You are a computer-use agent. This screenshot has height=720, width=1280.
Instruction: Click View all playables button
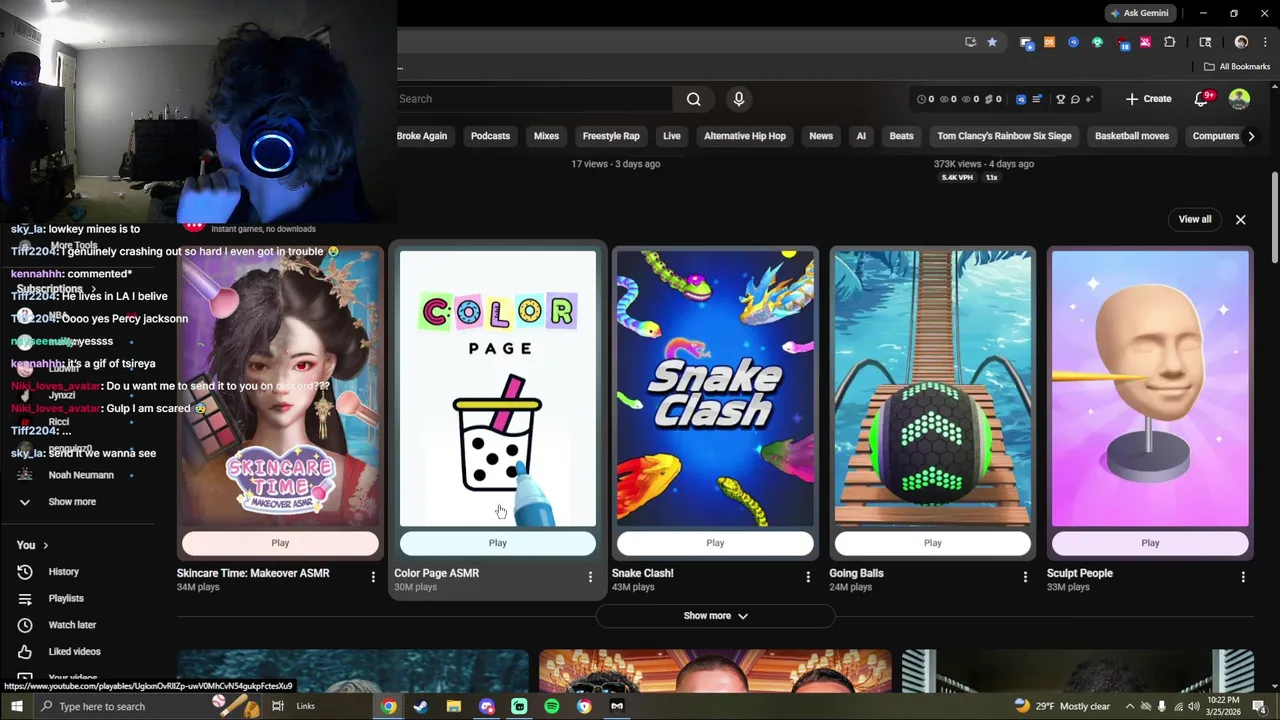tap(1195, 219)
